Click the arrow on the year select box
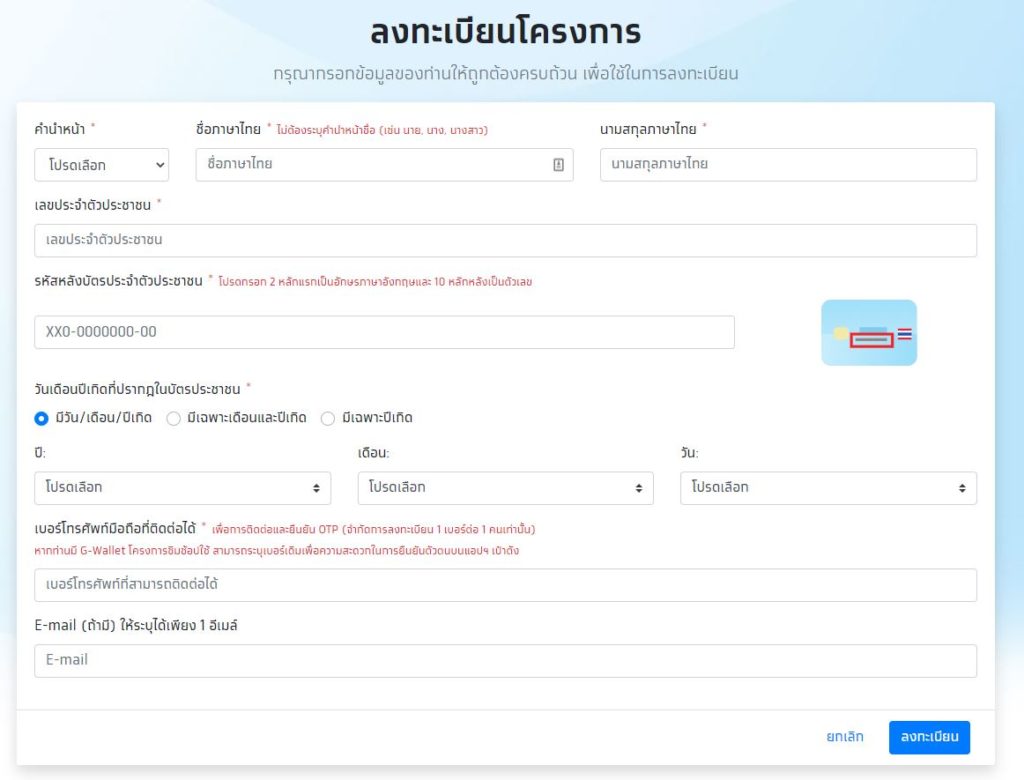The height and width of the screenshot is (780, 1024). click(316, 488)
